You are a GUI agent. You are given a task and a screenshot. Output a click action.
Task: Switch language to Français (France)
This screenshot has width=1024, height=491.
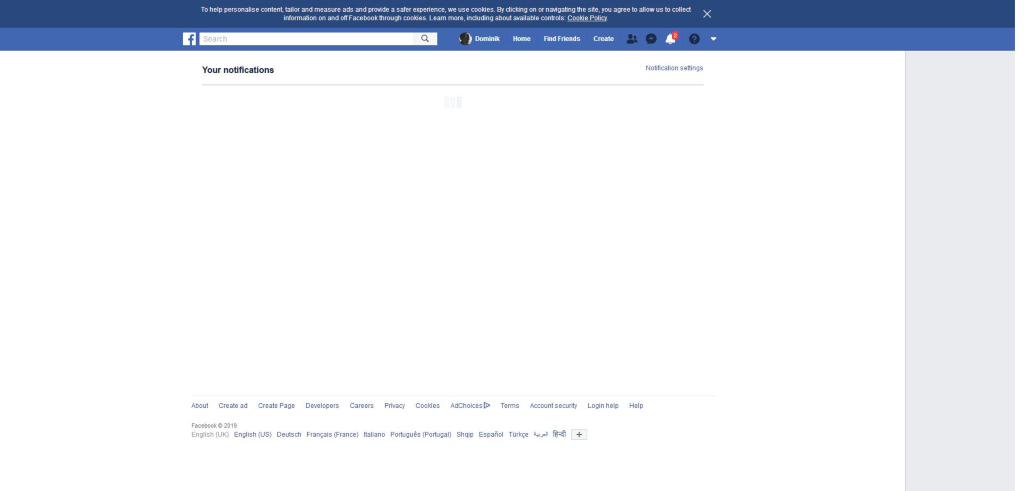click(x=332, y=435)
